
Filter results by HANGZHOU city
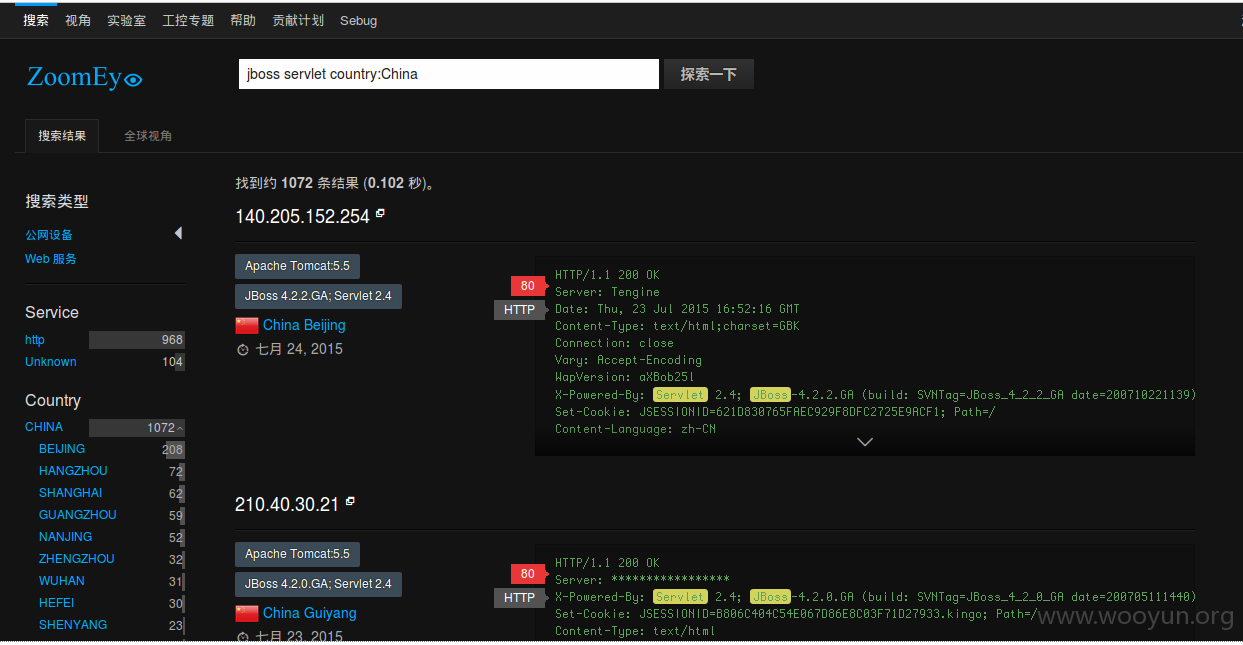pos(73,471)
